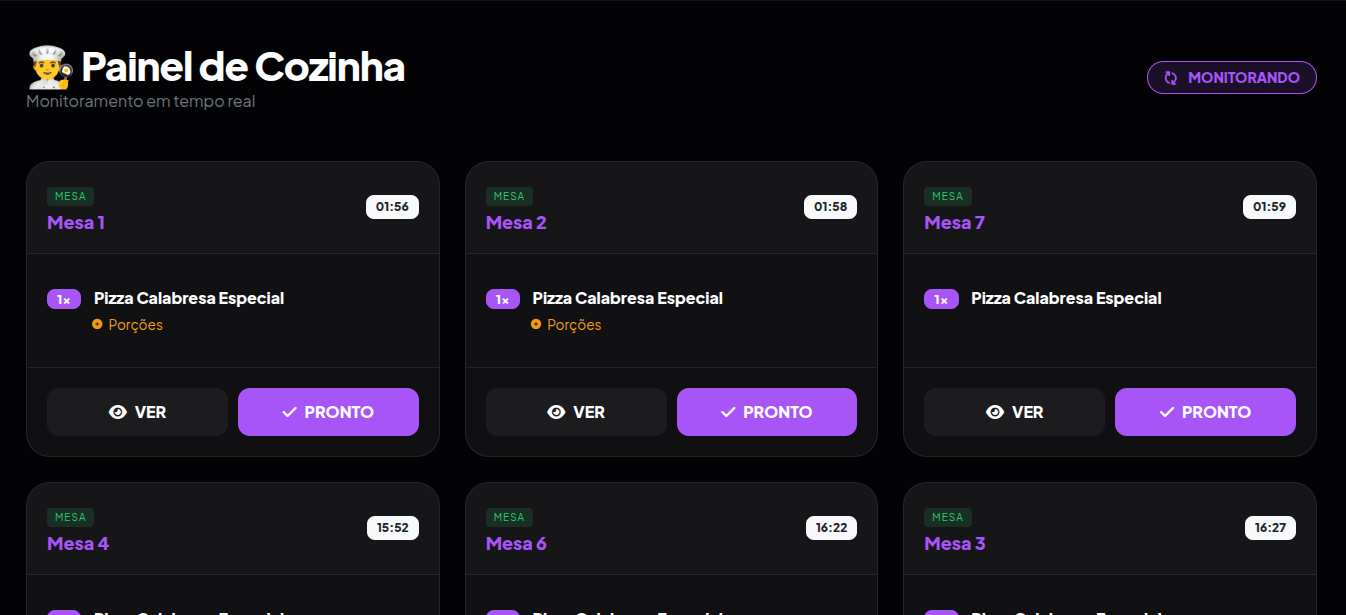Click the chef emoji icon in header
The height and width of the screenshot is (615, 1346).
pyautogui.click(x=50, y=67)
